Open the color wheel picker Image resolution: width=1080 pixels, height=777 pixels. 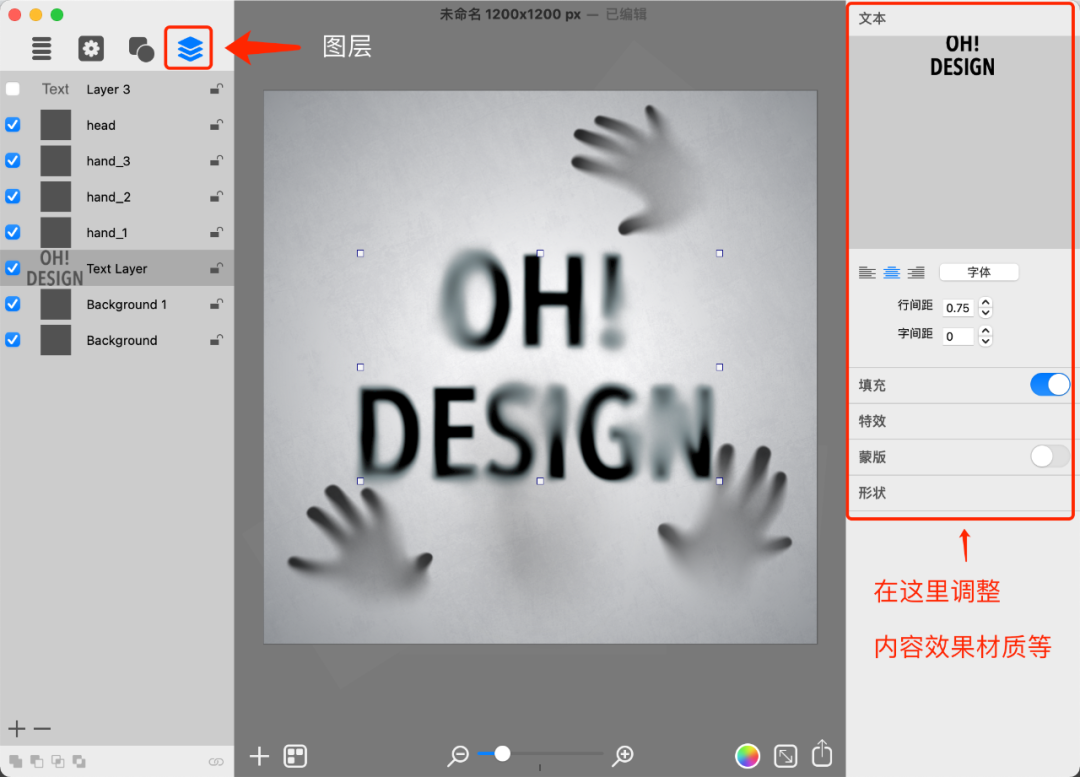(746, 756)
